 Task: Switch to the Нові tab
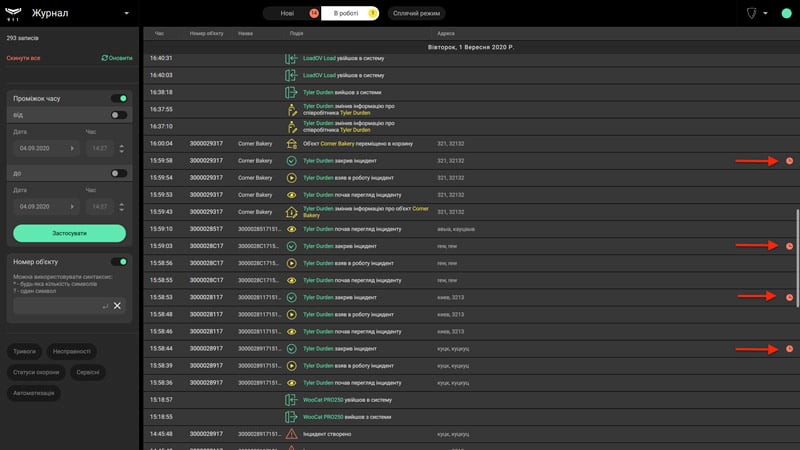(292, 13)
